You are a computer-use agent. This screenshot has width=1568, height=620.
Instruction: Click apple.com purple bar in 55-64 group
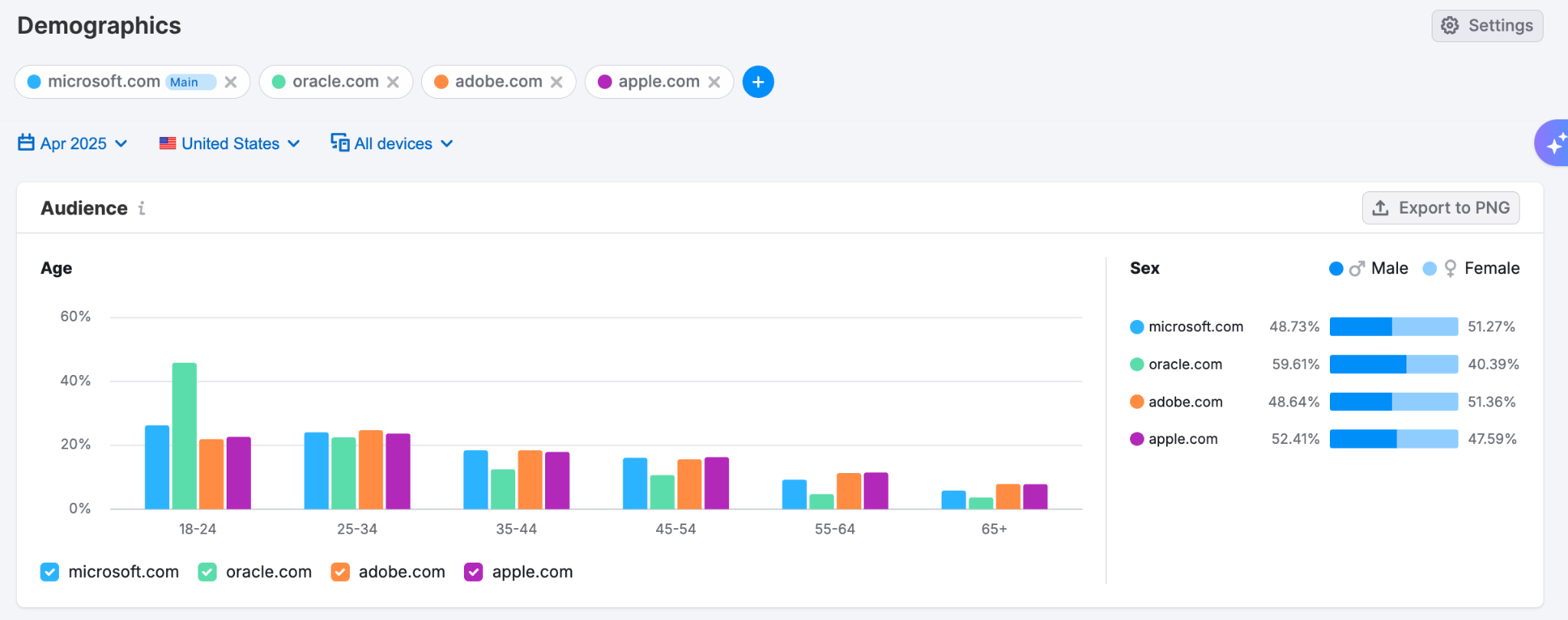[x=876, y=491]
